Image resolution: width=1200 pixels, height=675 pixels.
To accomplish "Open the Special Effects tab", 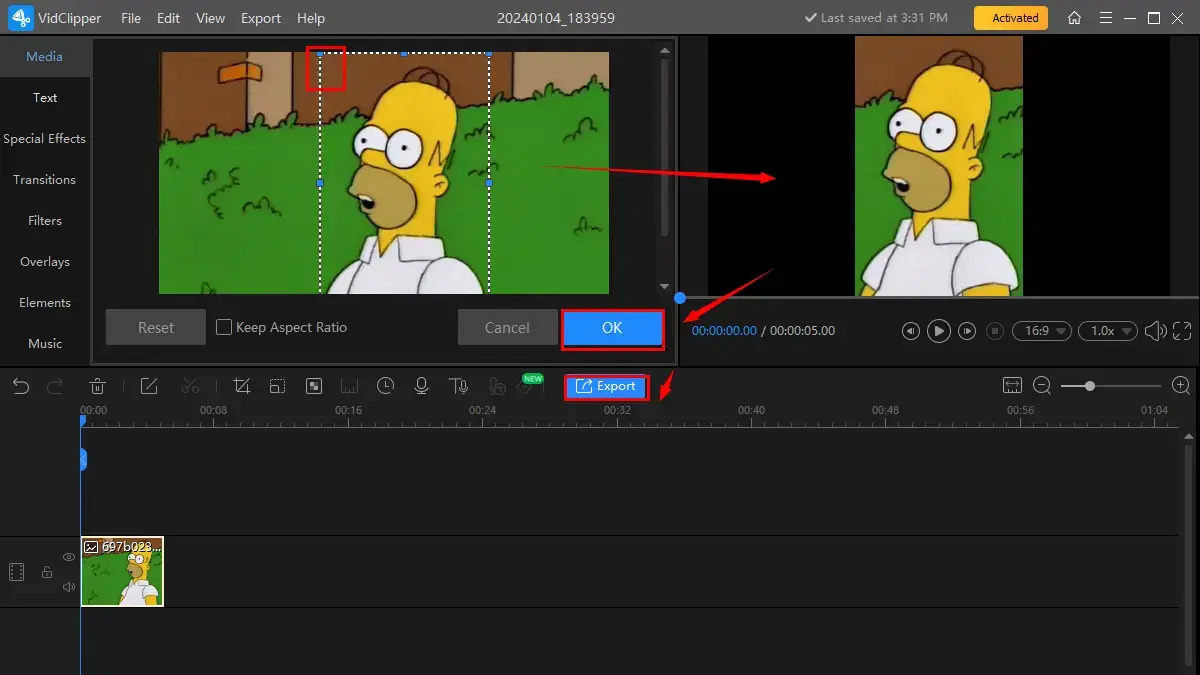I will (x=45, y=138).
